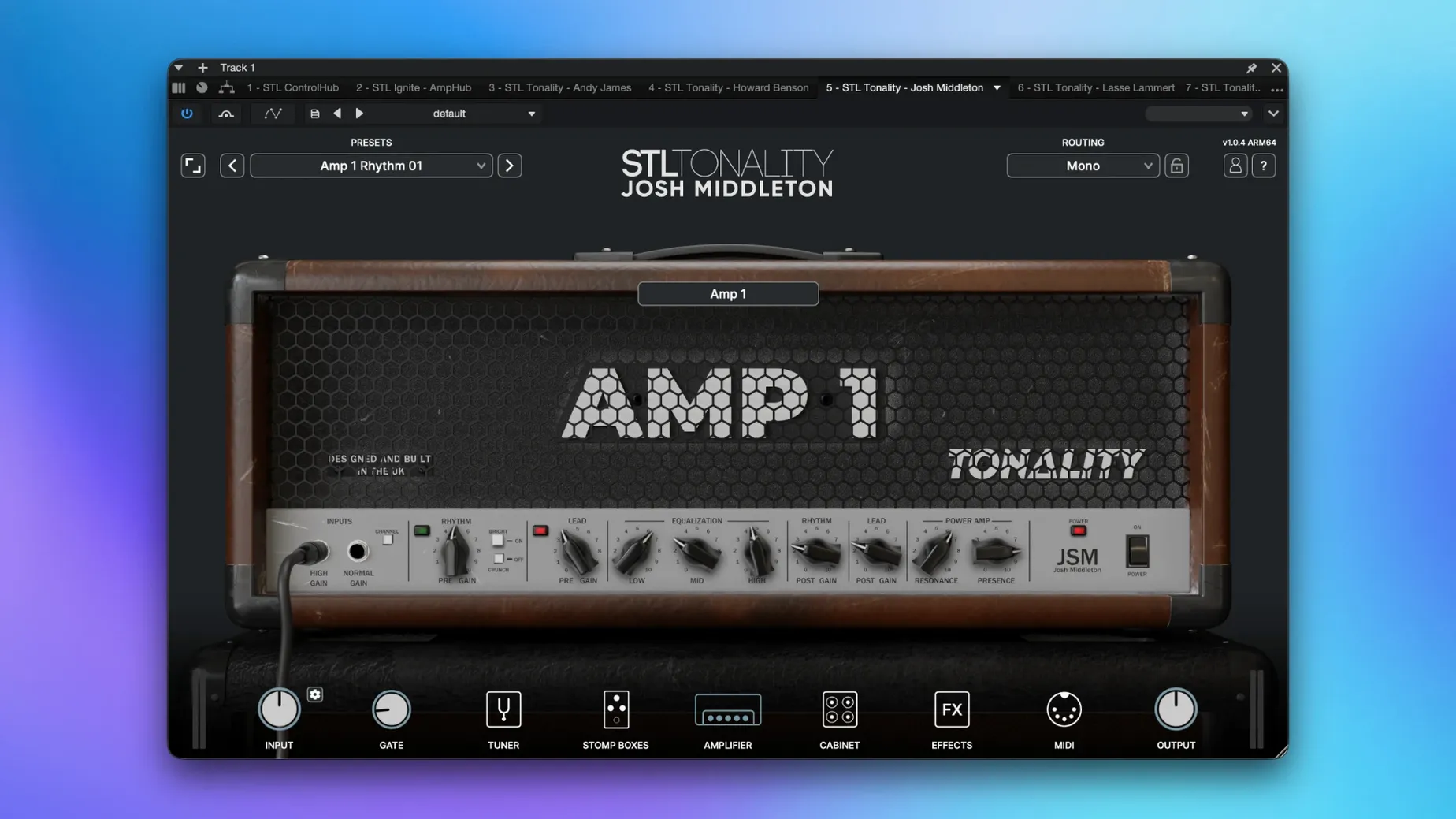
Task: Go to the previous preset arrow button
Action: (232, 166)
